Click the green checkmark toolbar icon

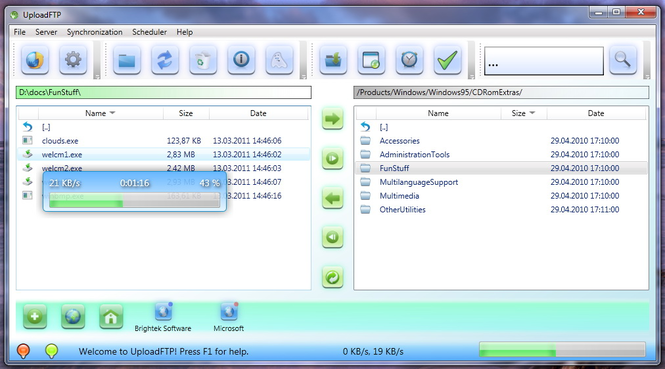tap(447, 60)
